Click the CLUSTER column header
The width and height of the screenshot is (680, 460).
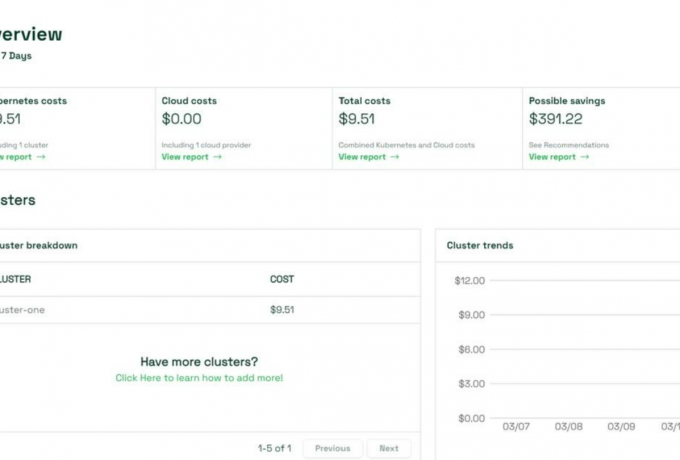pos(15,279)
